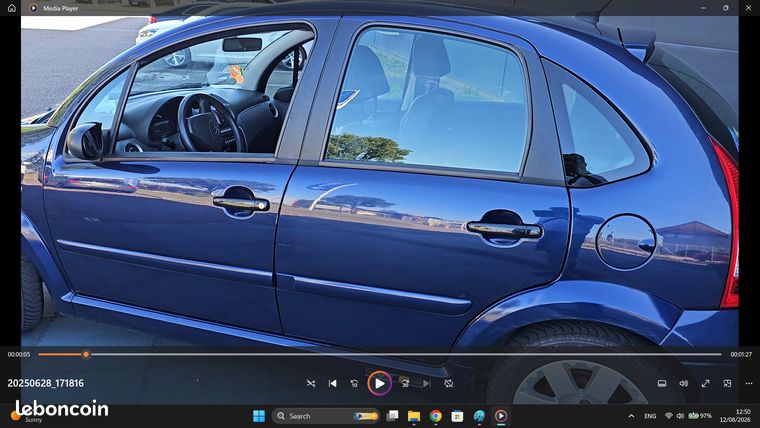The height and width of the screenshot is (428, 760).
Task: Open the ENG language switcher
Action: 650,416
